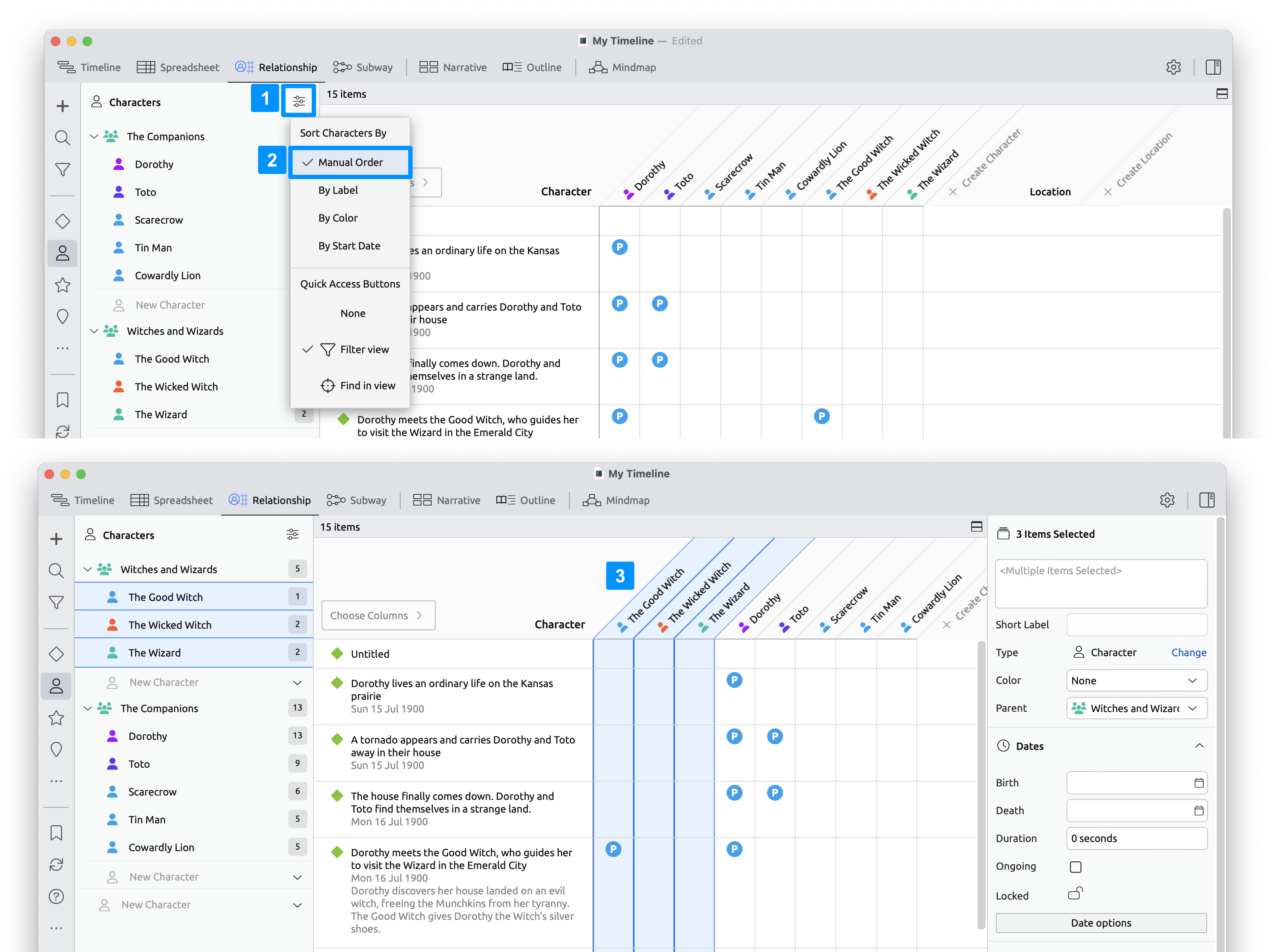Click the Change type link
The height and width of the screenshot is (952, 1277).
tap(1188, 652)
